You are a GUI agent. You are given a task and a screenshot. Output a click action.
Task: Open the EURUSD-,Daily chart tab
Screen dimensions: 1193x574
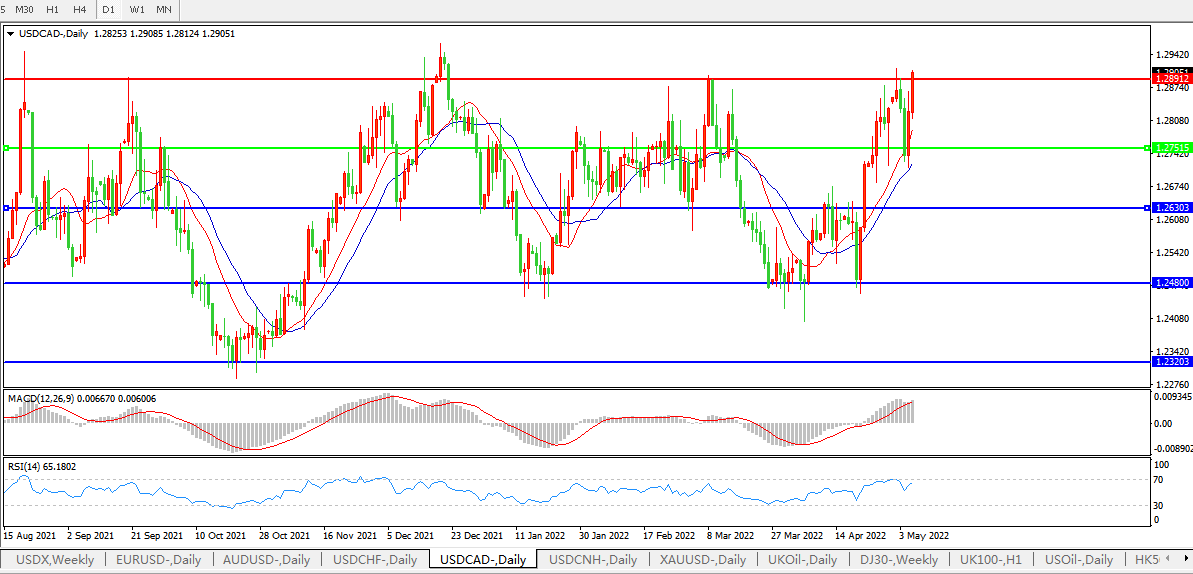[x=158, y=560]
